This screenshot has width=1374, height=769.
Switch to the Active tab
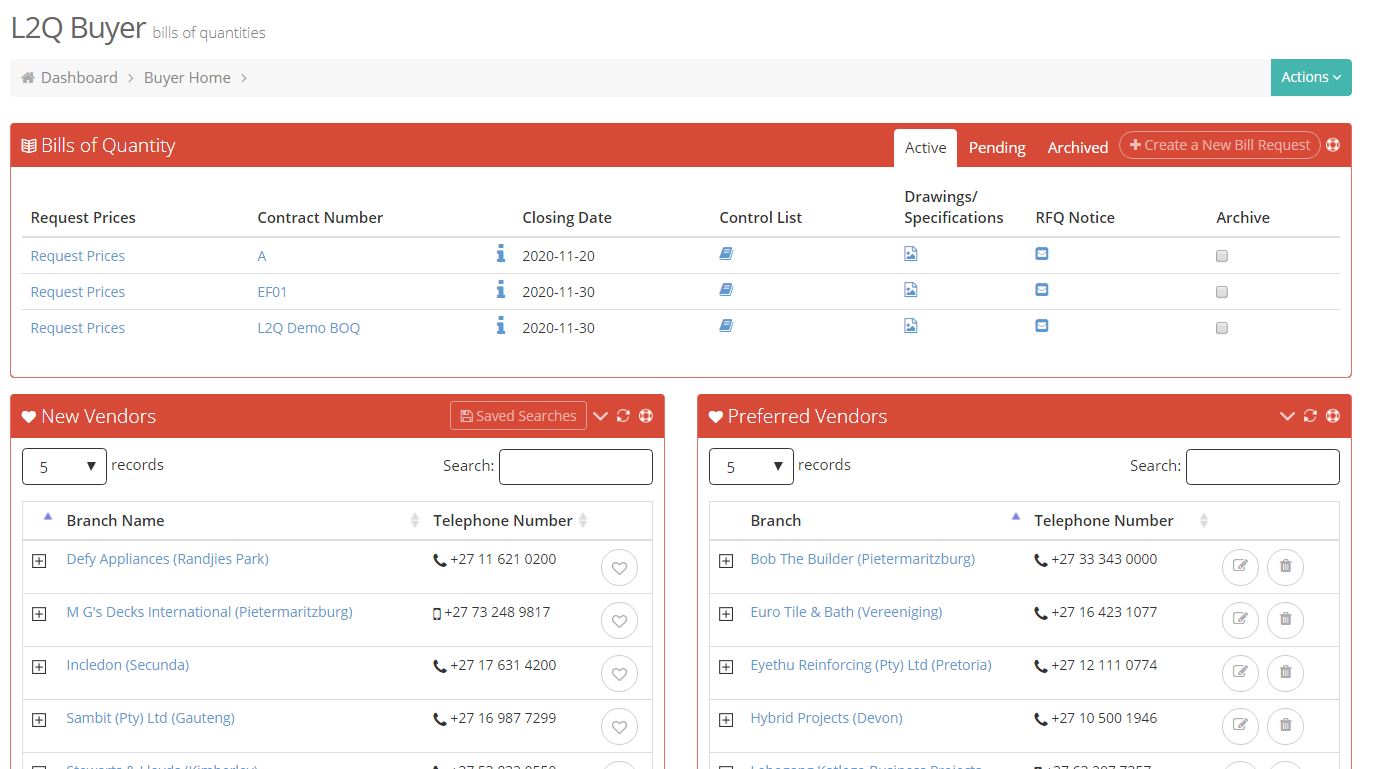(x=925, y=147)
